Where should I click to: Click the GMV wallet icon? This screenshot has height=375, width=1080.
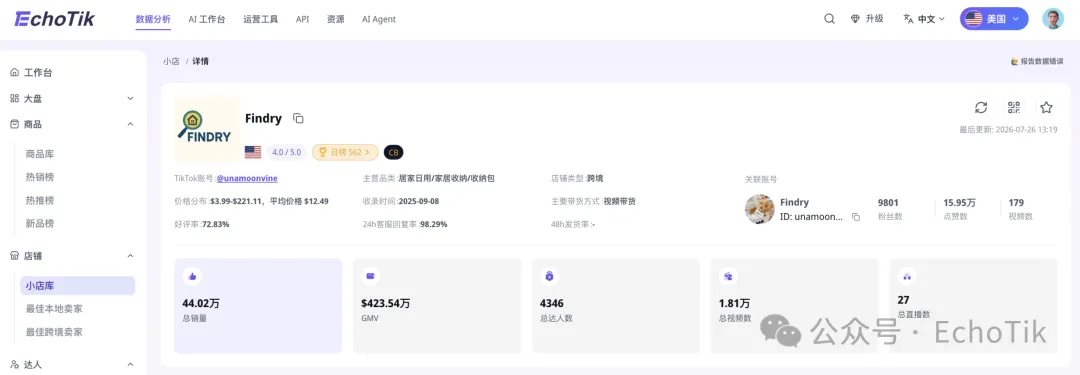[371, 276]
